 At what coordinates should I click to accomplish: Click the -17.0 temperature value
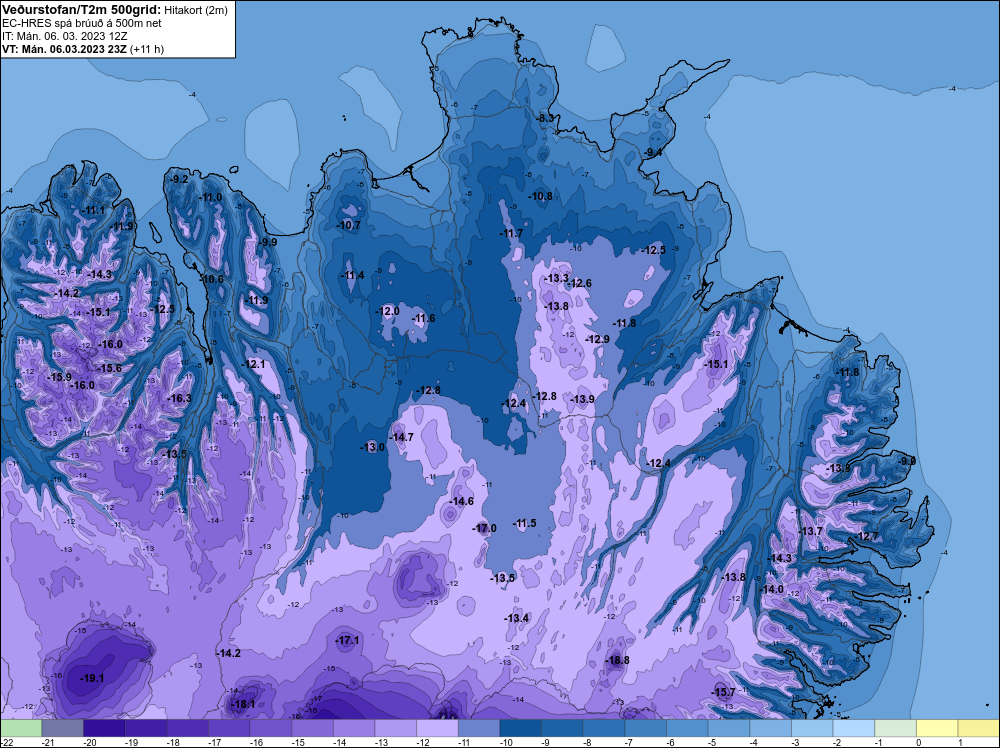485,528
